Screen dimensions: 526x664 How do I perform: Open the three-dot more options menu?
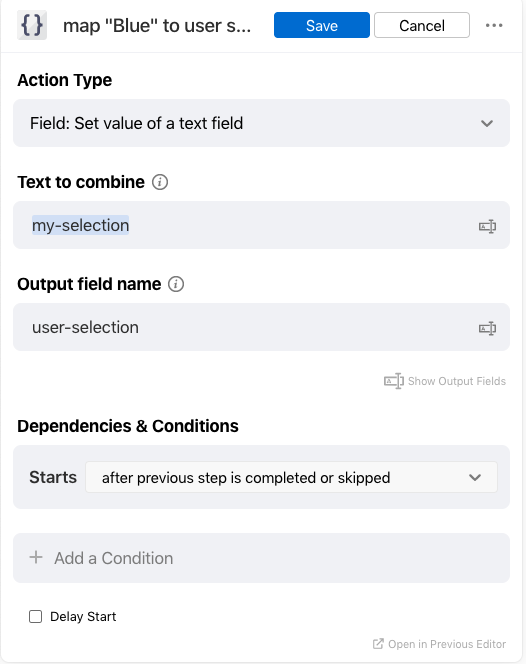coord(494,25)
